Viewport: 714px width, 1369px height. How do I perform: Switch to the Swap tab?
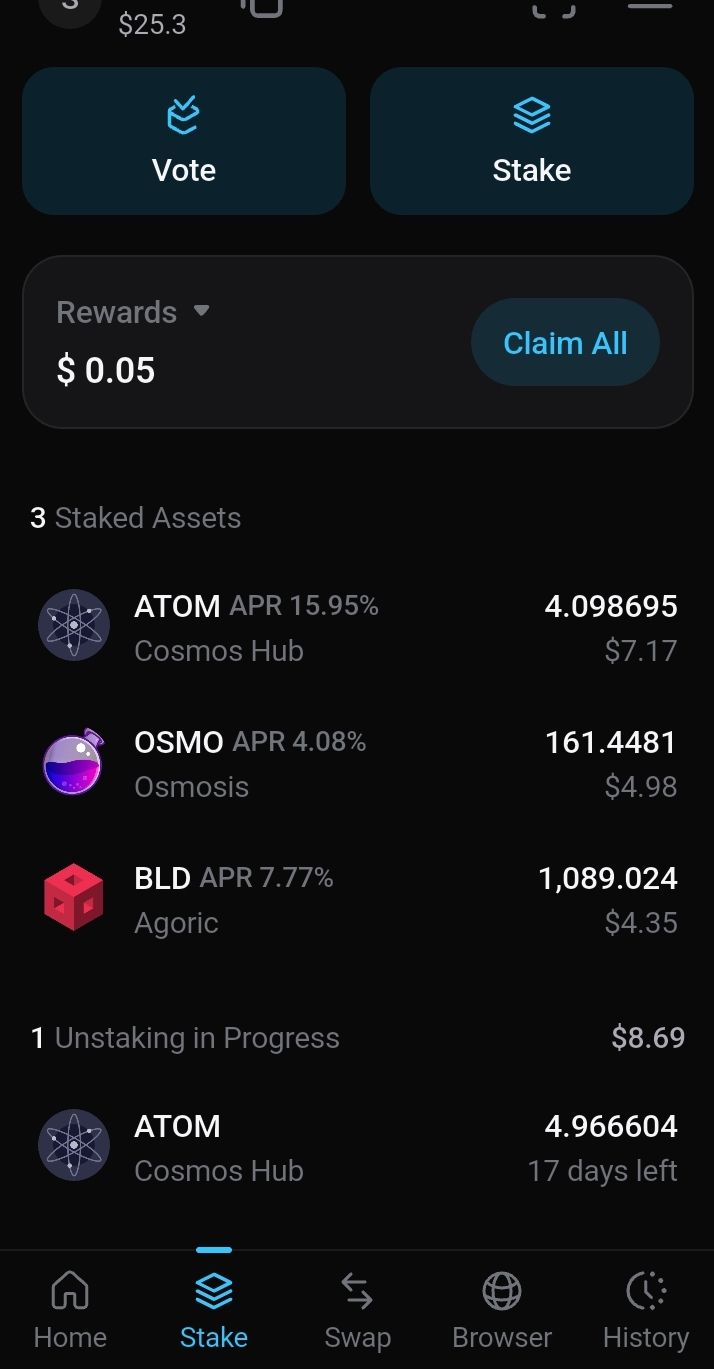coord(357,1308)
